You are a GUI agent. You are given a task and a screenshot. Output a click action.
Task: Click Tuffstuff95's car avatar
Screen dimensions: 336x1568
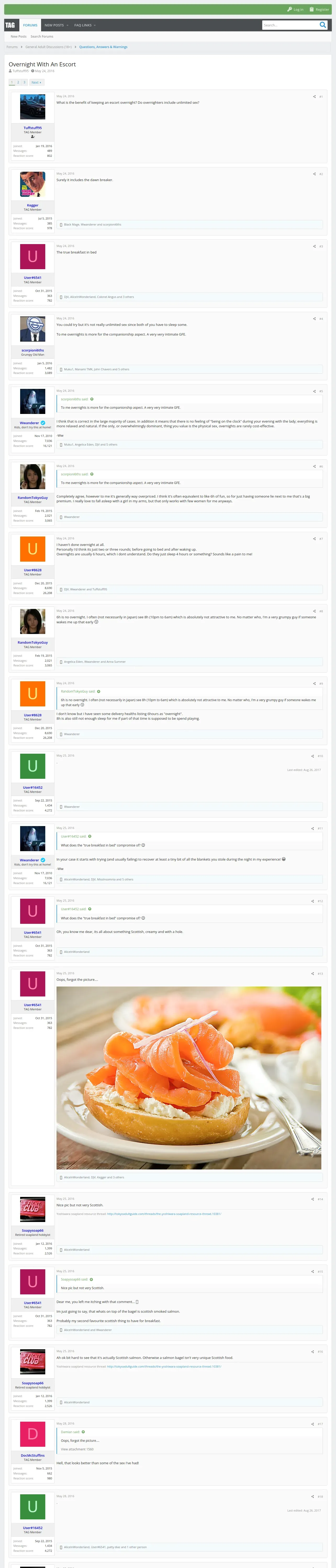click(x=33, y=107)
